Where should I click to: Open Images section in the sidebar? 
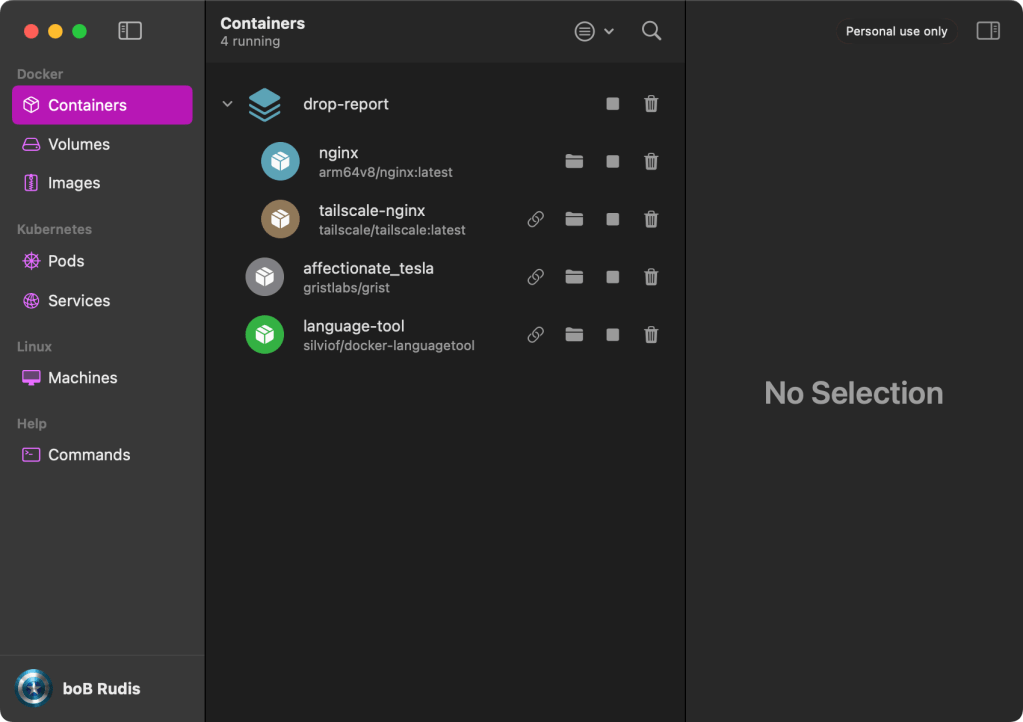74,183
